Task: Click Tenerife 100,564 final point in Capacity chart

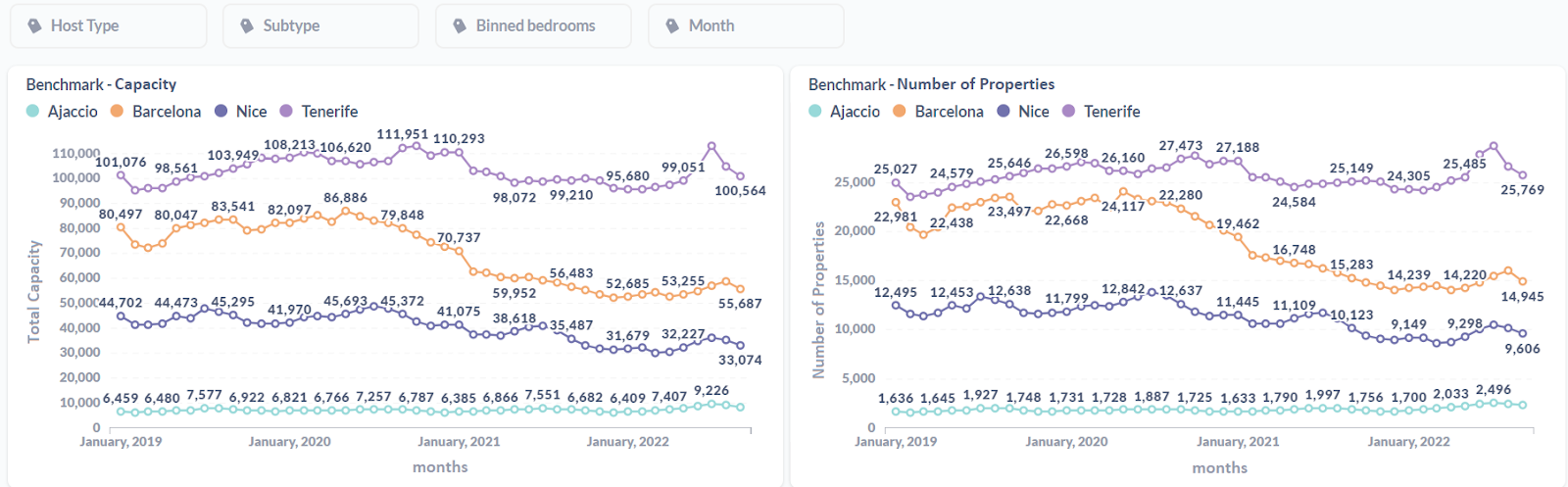Action: coord(740,176)
